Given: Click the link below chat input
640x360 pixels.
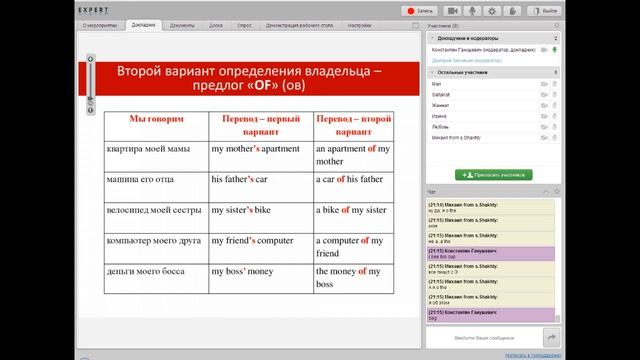Looking at the screenshot, I should coord(533,356).
